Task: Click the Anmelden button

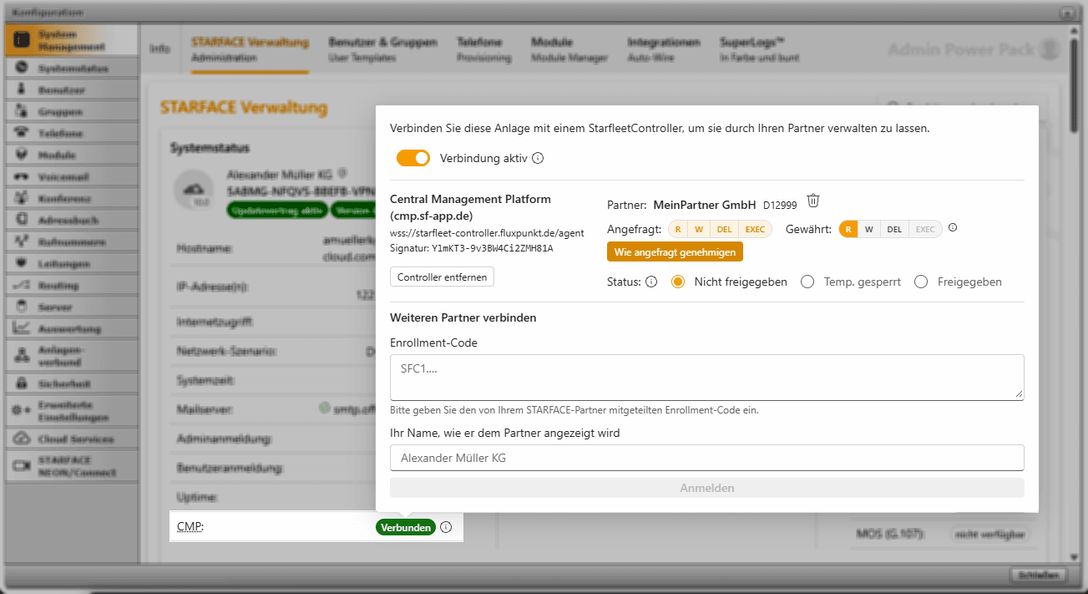Action: pyautogui.click(x=706, y=488)
